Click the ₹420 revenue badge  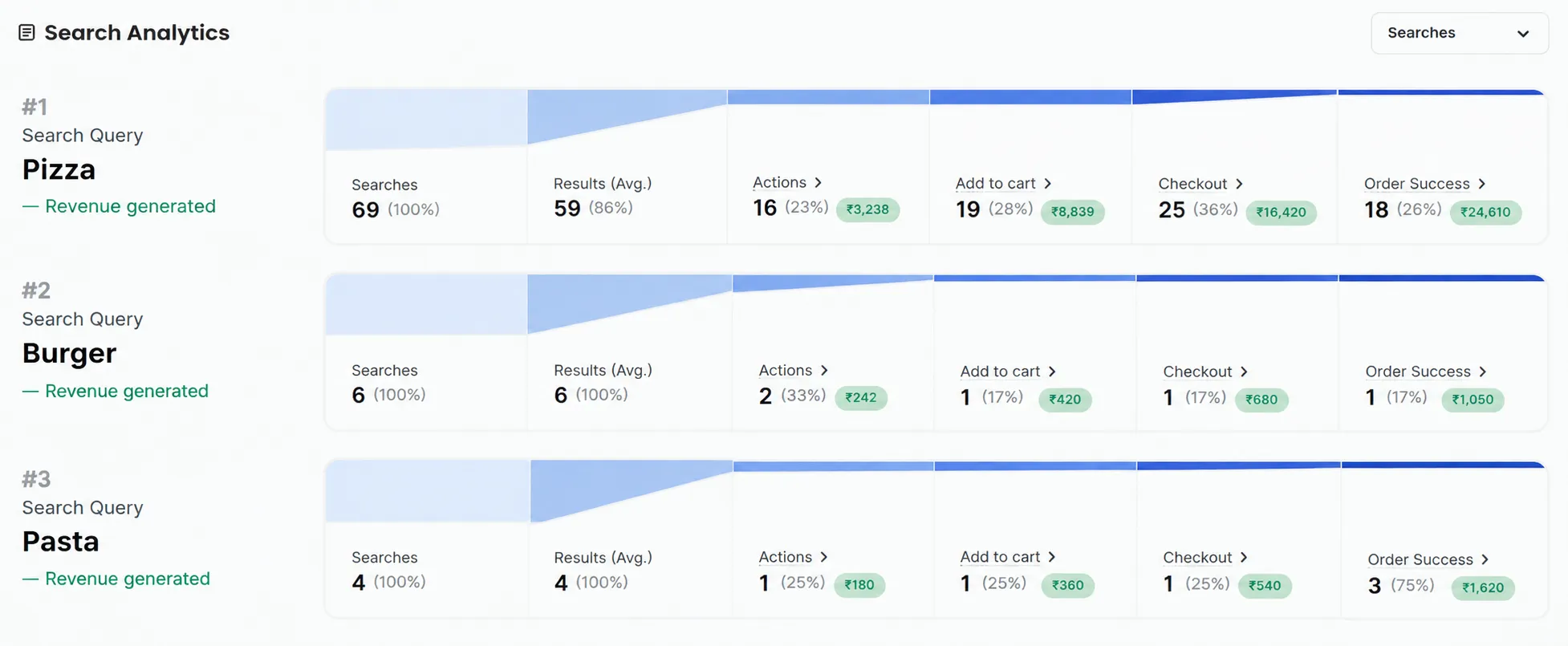tap(1065, 399)
